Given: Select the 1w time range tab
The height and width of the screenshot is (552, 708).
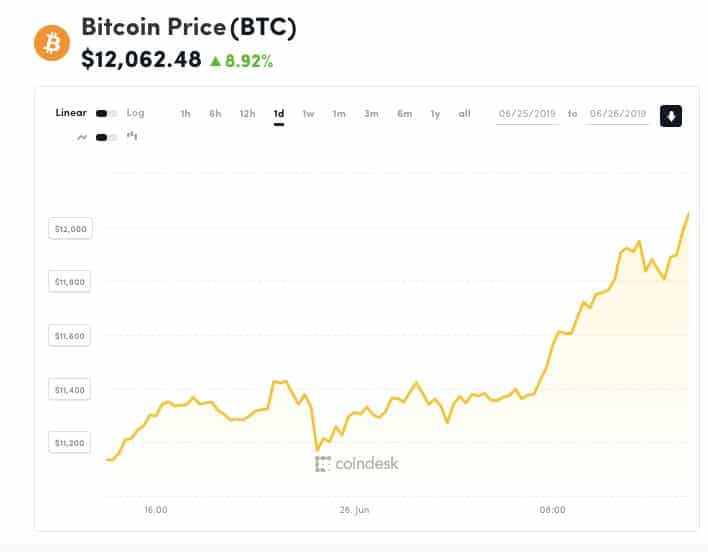Looking at the screenshot, I should point(308,114).
